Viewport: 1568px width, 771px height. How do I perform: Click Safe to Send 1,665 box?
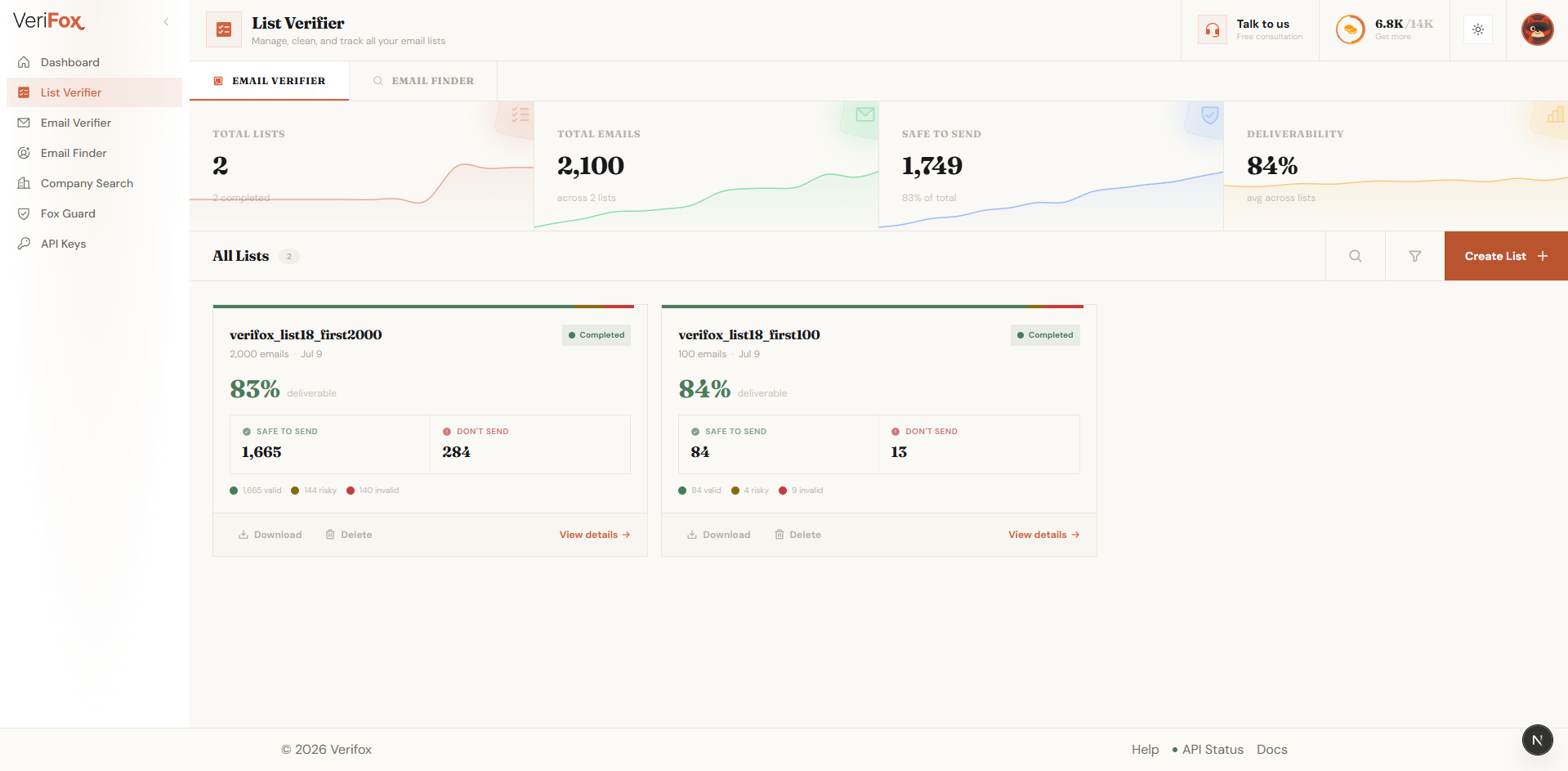click(x=330, y=444)
